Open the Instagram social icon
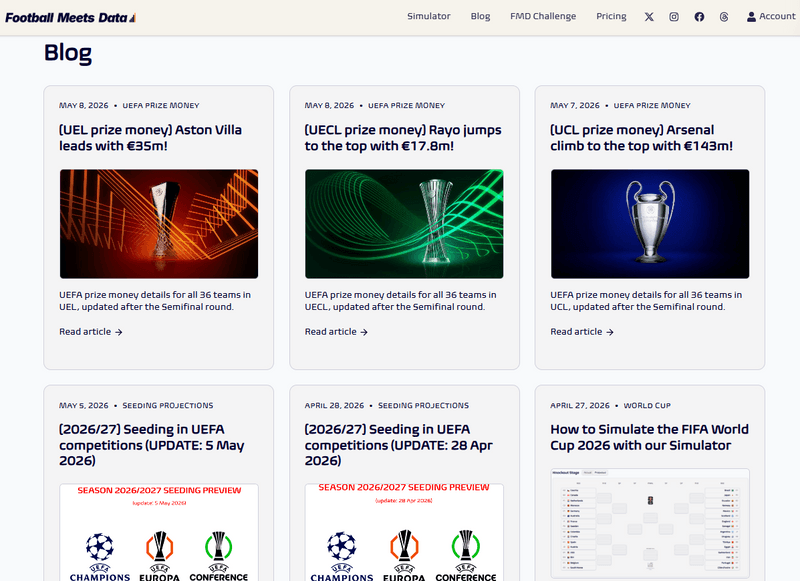Screen dimensions: 800x581 tap(674, 17)
